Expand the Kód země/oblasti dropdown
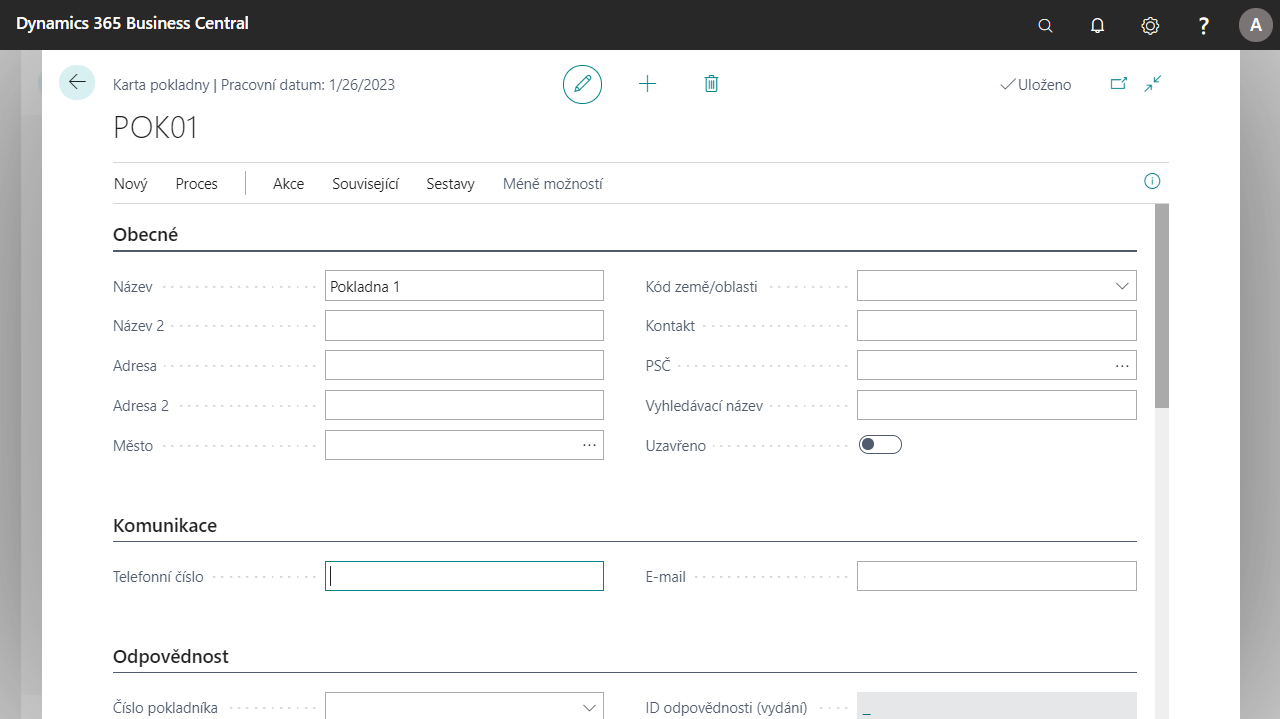 point(1121,286)
